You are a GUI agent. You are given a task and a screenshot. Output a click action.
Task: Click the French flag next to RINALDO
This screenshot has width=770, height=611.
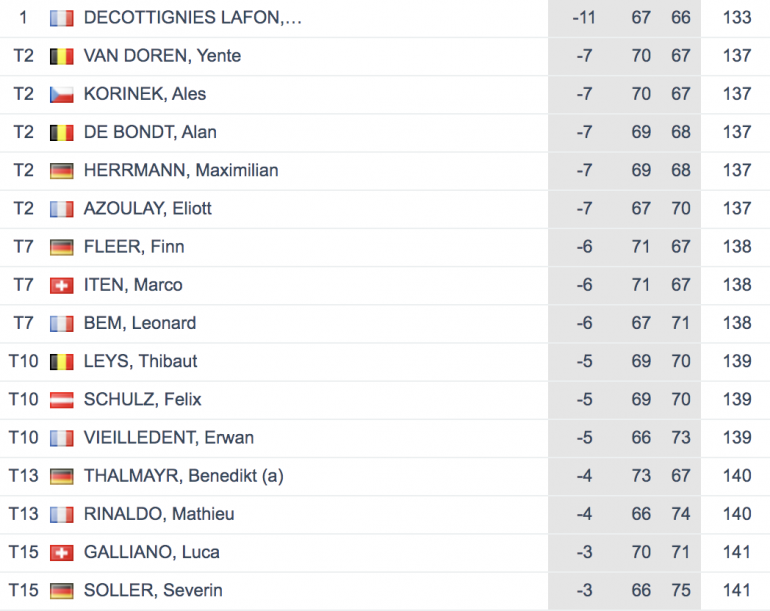61,514
